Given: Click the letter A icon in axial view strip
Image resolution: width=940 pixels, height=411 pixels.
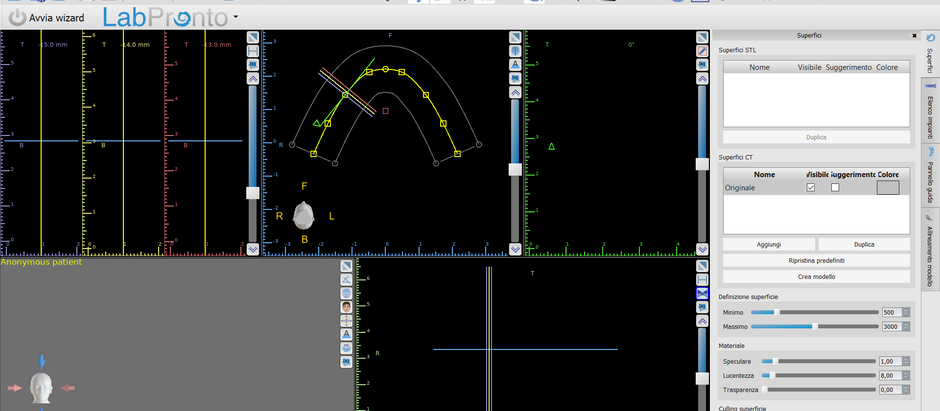Looking at the screenshot, I should click(515, 65).
